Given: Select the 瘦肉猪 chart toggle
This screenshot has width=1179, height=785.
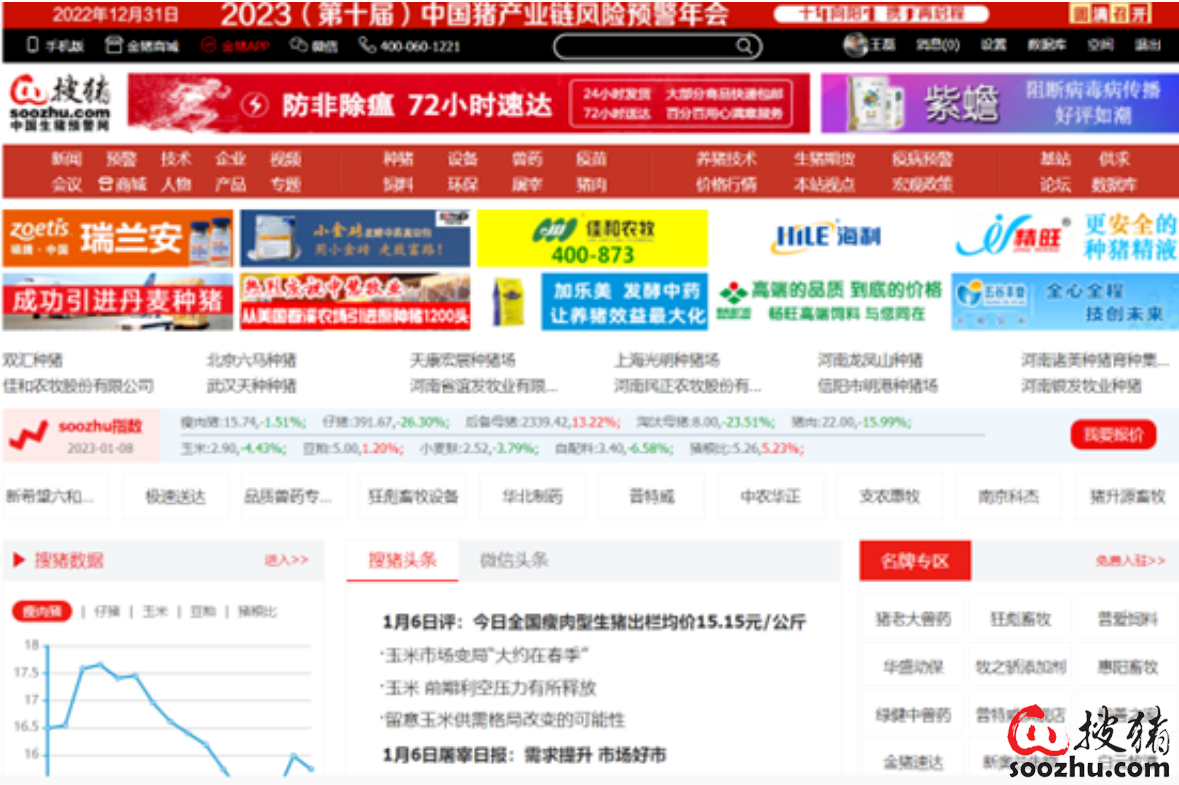Looking at the screenshot, I should click(x=42, y=611).
